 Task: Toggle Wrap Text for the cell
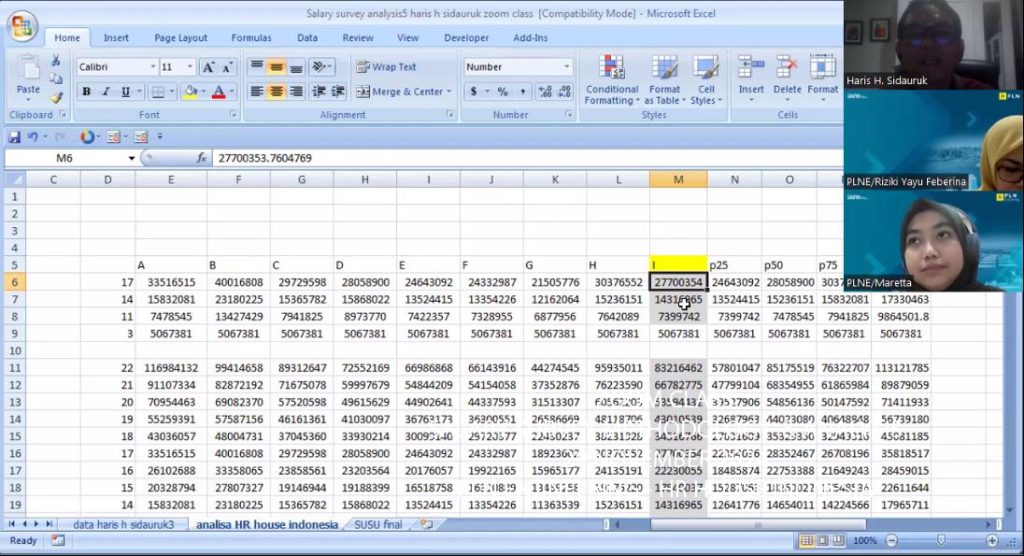[386, 67]
